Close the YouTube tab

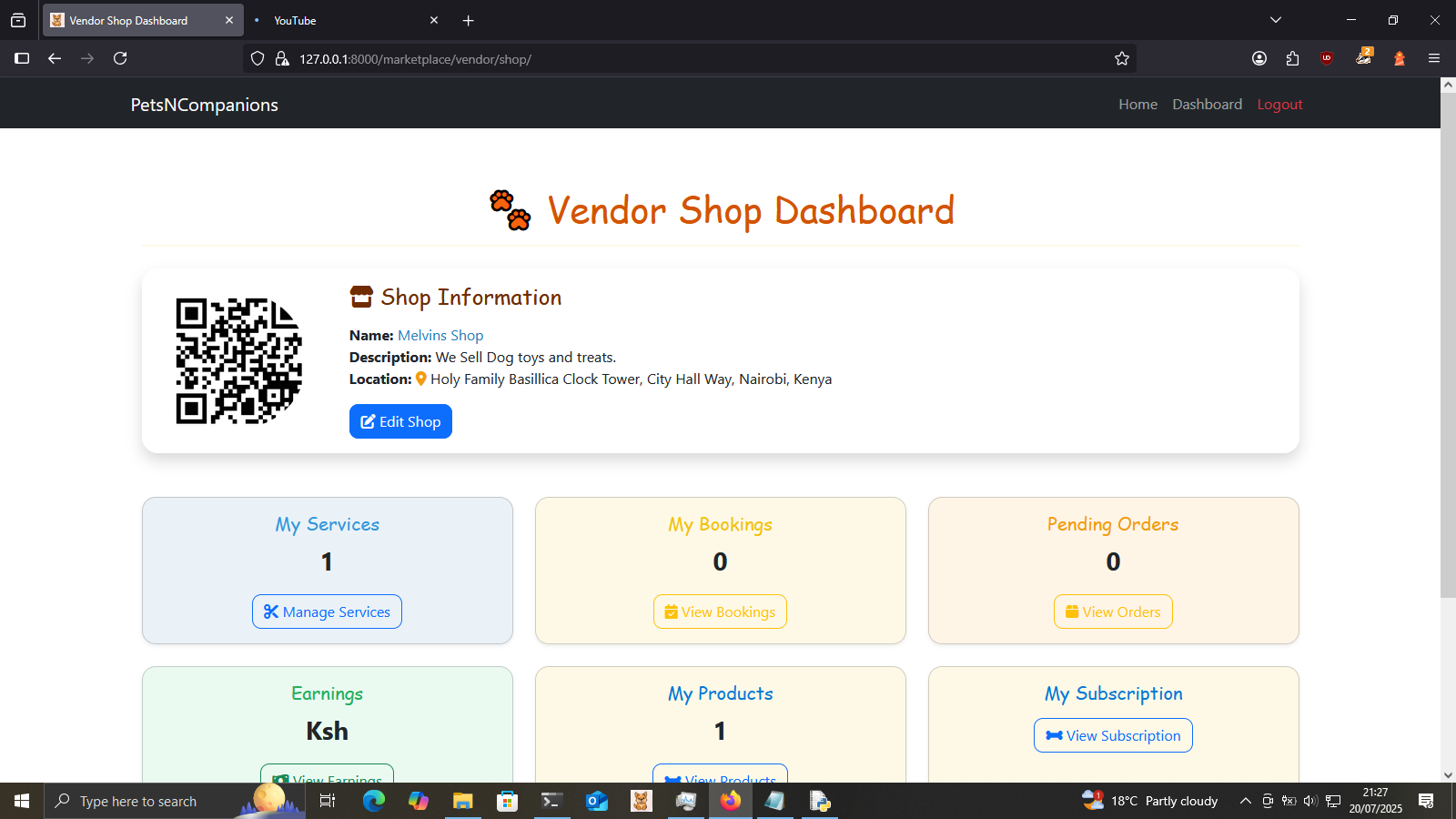tap(434, 20)
